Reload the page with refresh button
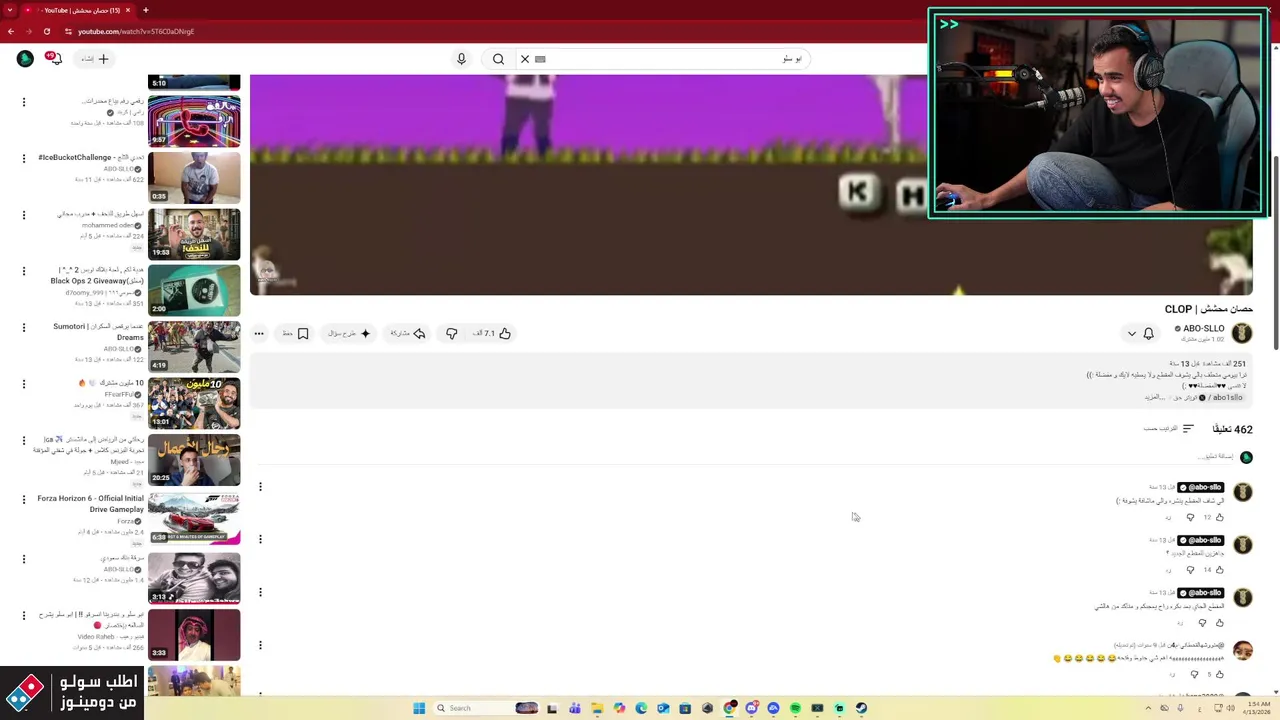1280x720 pixels. 46,31
